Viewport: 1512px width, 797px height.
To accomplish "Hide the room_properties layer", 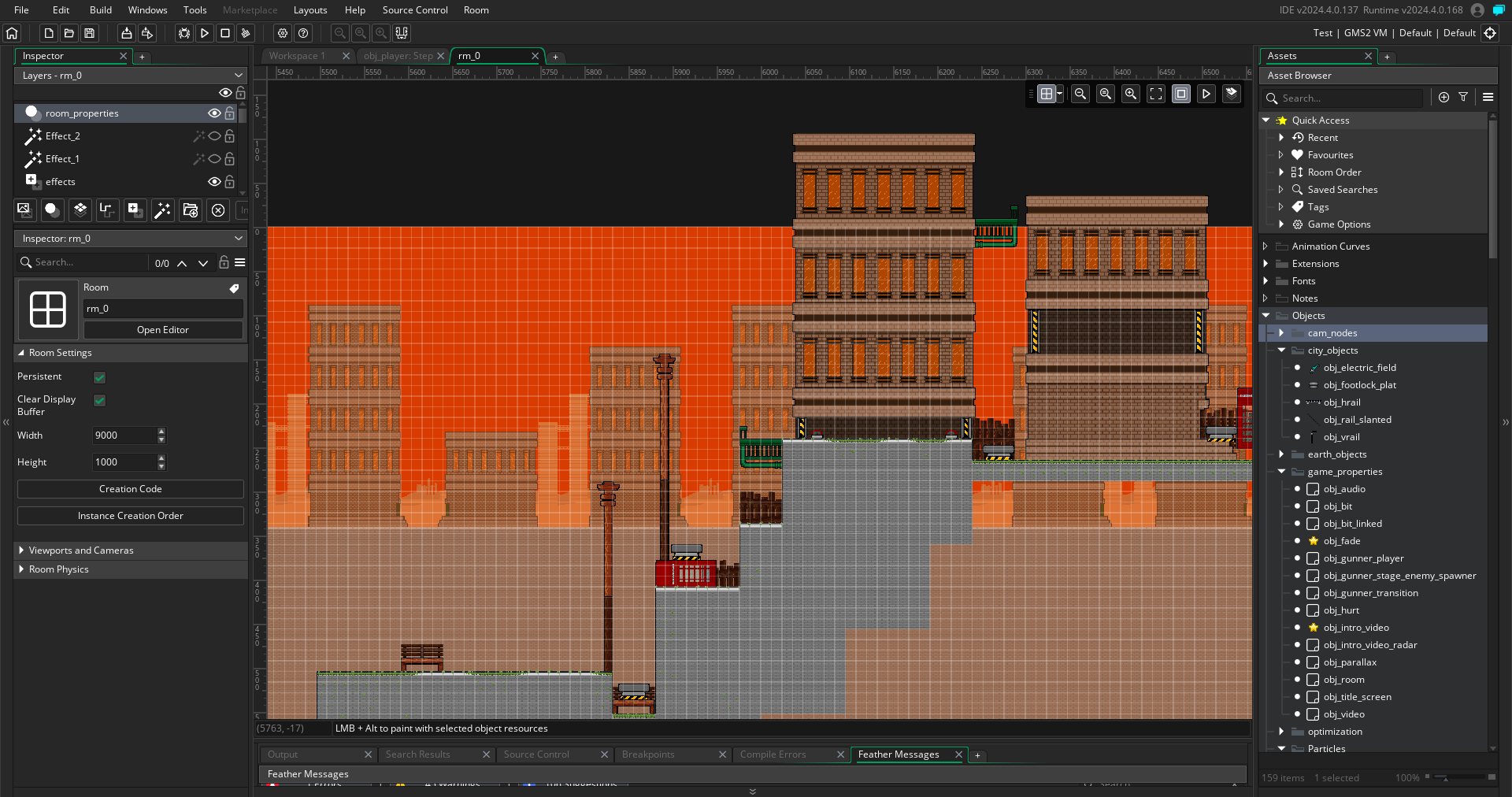I will pos(213,113).
